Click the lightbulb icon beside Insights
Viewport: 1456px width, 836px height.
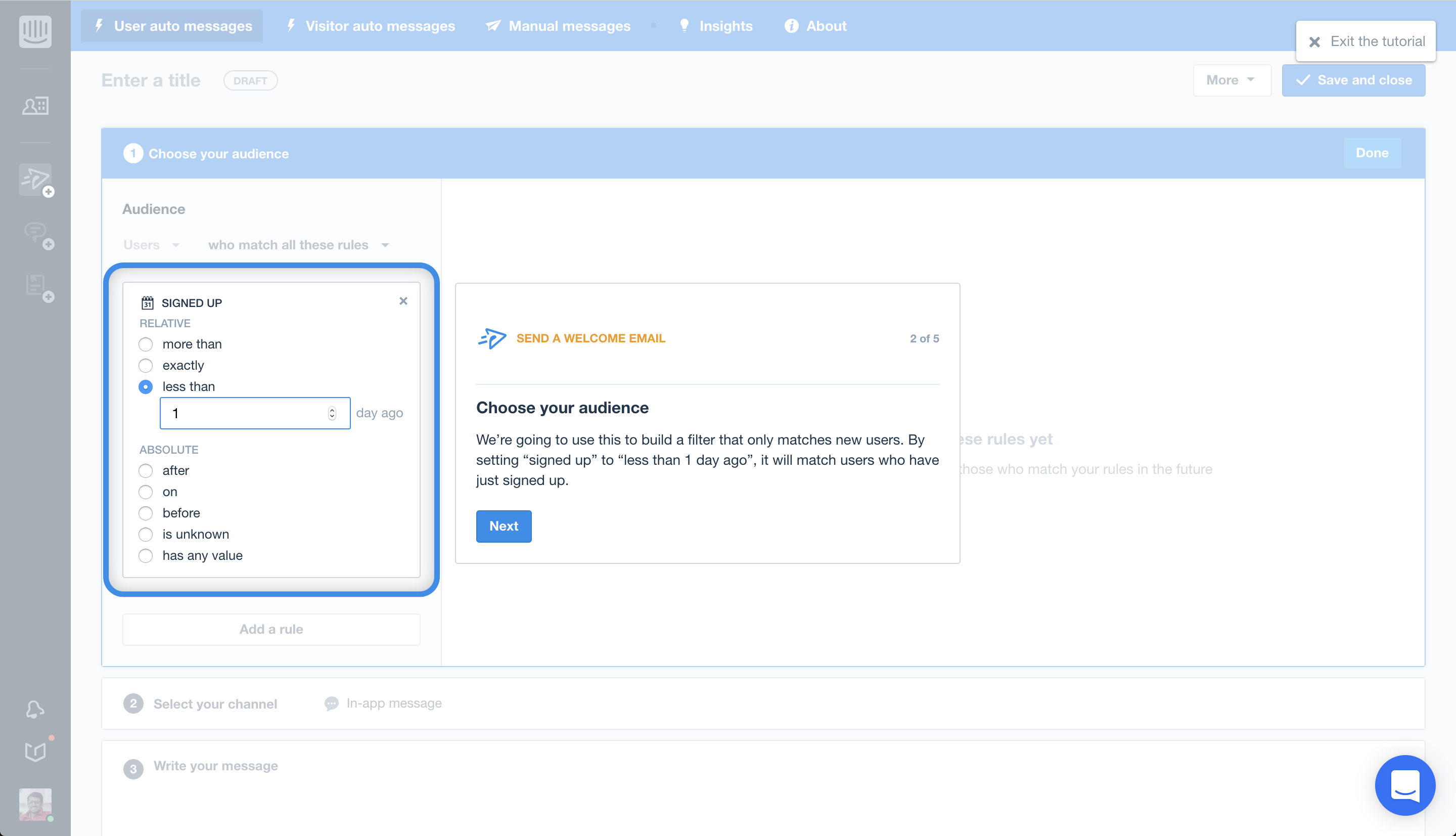click(x=684, y=26)
